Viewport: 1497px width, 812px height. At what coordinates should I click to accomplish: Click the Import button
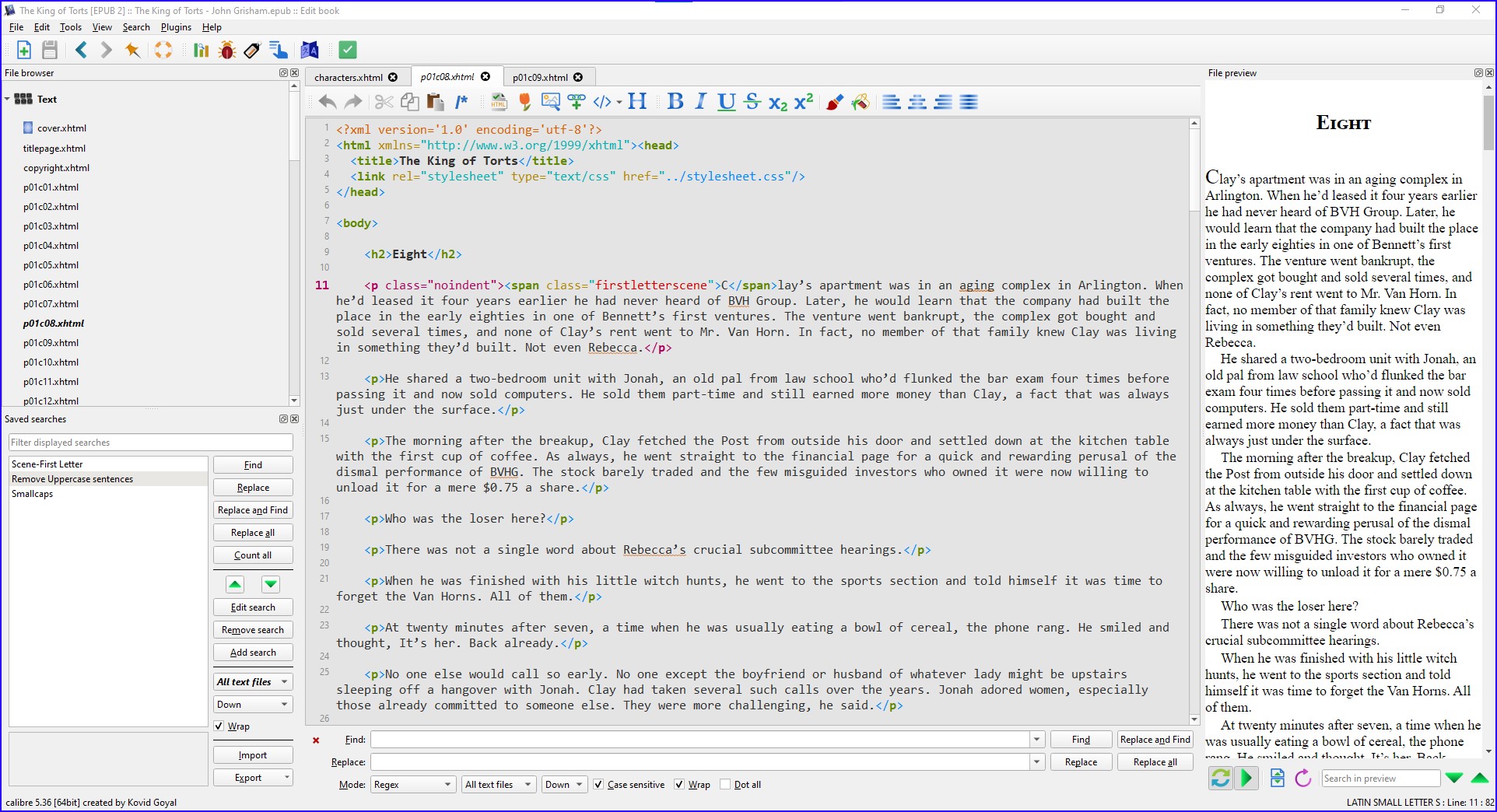(253, 755)
